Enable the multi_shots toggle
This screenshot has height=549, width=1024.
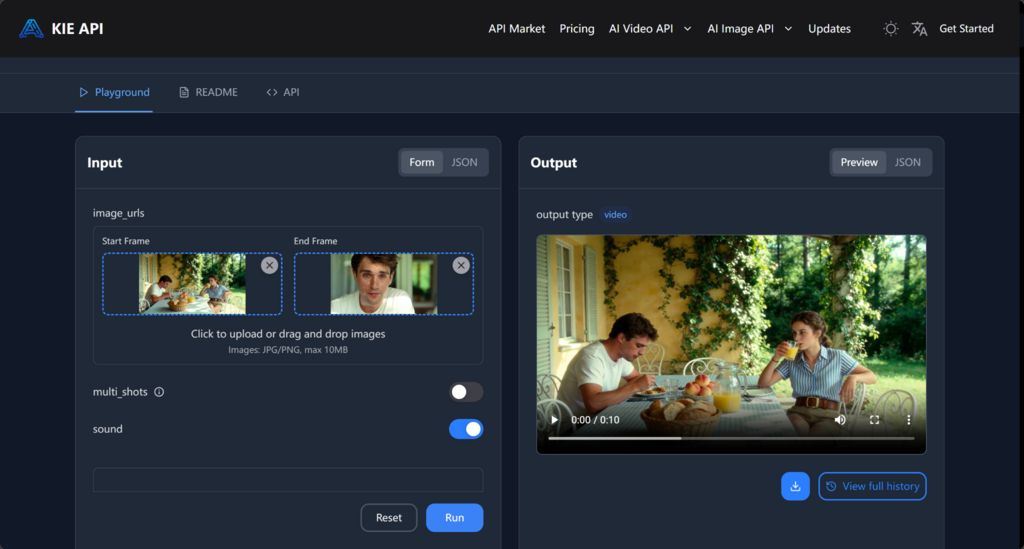(x=466, y=392)
